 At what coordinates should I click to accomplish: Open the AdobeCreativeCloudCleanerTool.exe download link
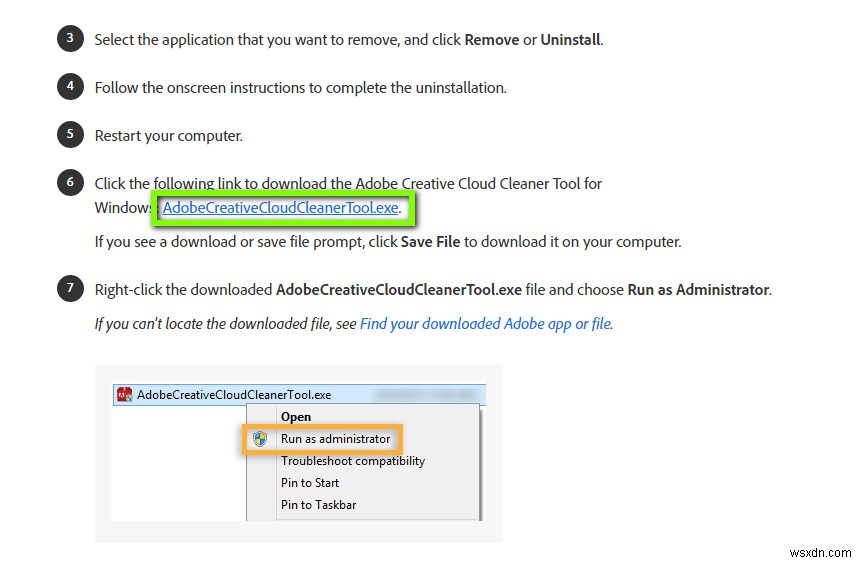(x=280, y=208)
